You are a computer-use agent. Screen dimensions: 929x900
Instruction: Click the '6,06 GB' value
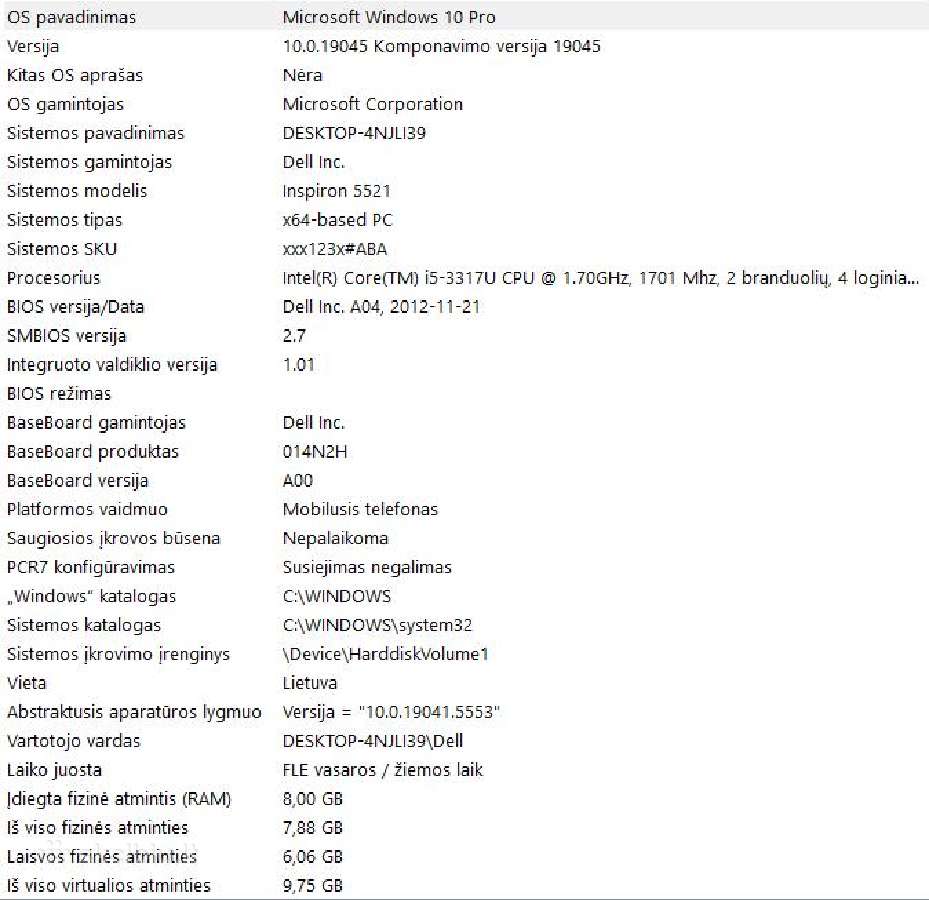coord(313,857)
